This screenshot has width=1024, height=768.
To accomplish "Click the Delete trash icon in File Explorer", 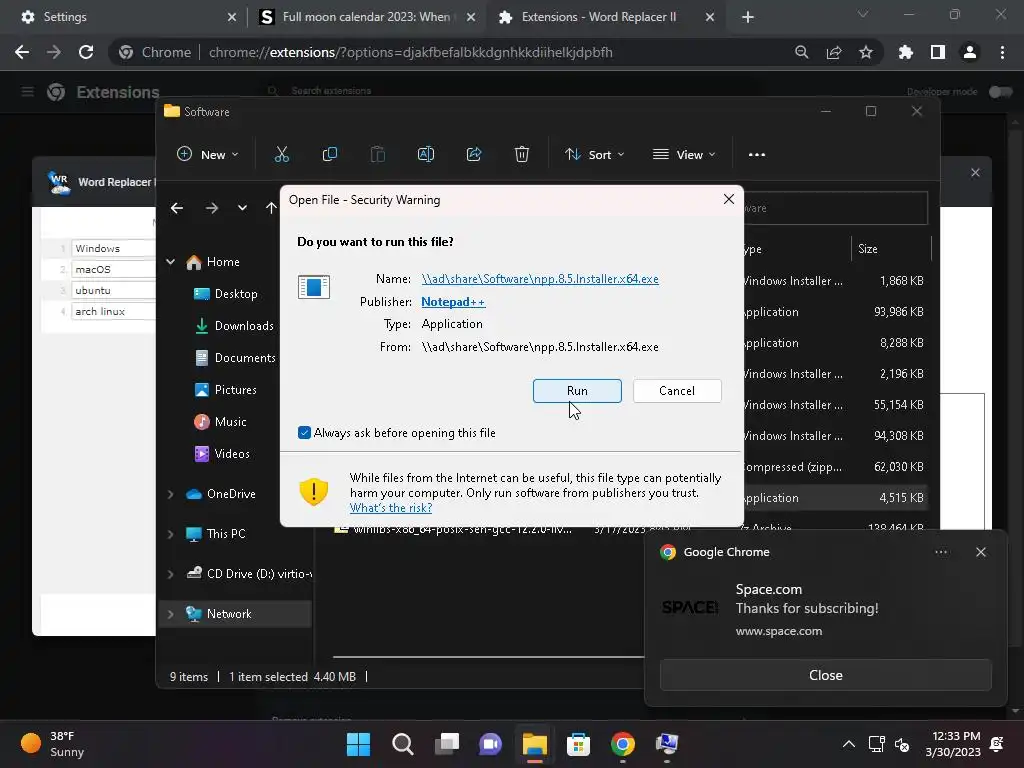I will pos(522,154).
